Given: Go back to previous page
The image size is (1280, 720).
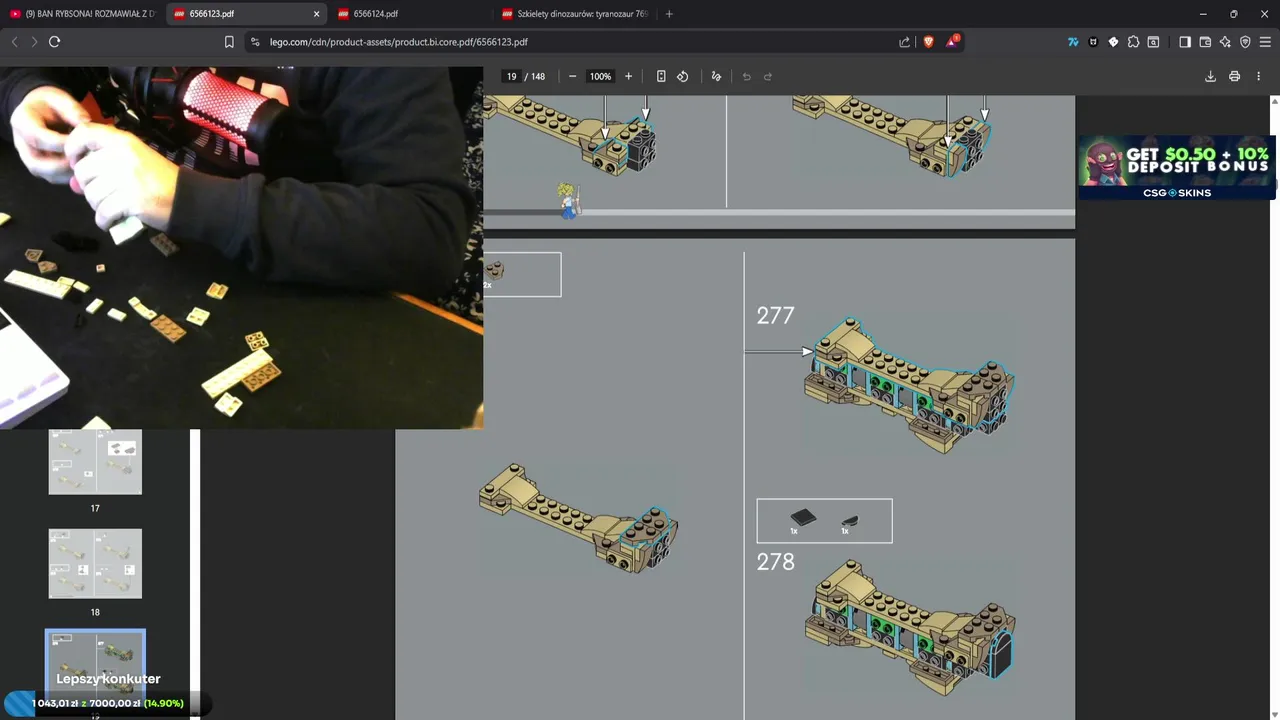Looking at the screenshot, I should click(14, 42).
